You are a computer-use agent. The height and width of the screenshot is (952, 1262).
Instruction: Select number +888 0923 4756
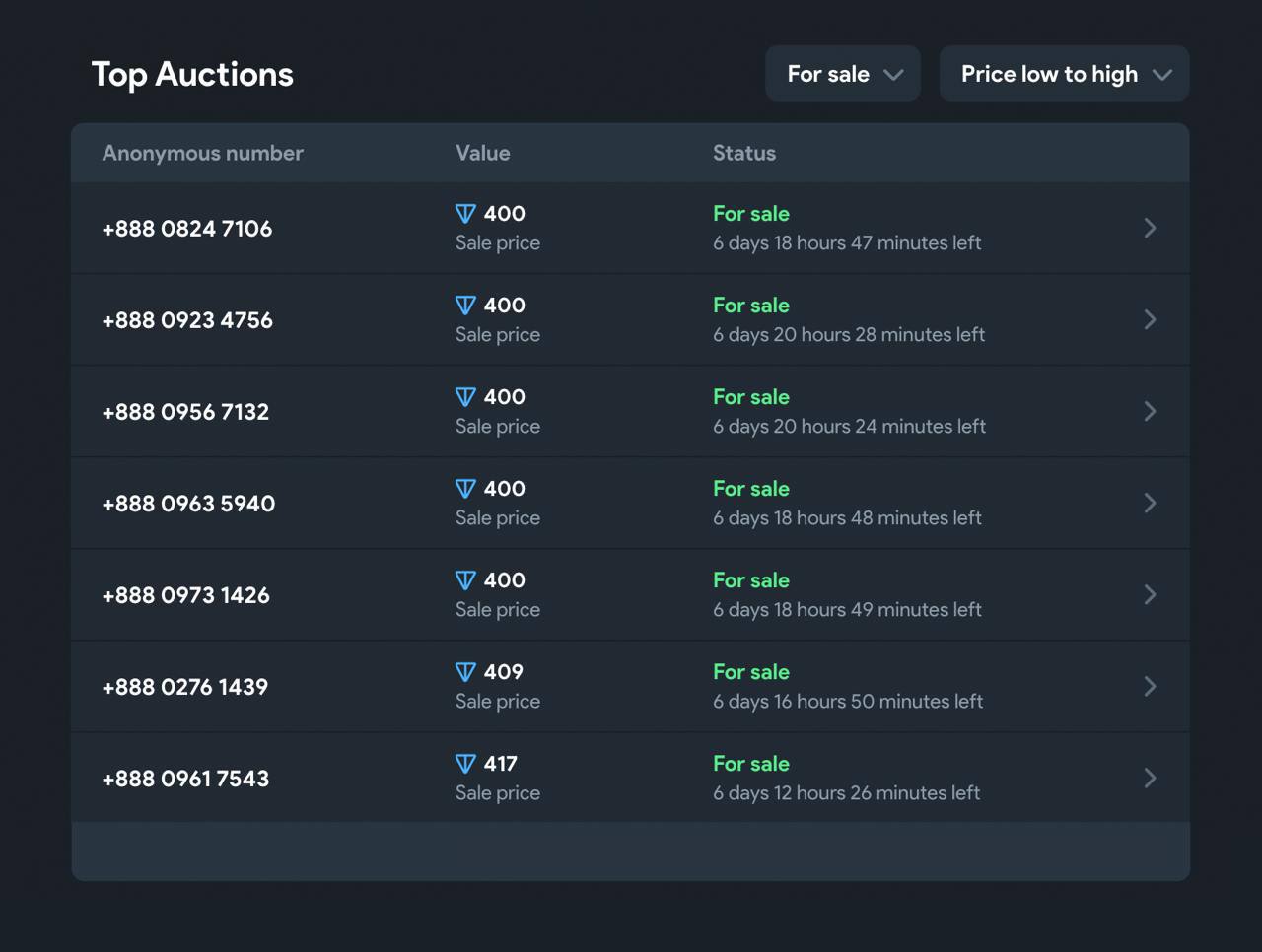tap(187, 320)
